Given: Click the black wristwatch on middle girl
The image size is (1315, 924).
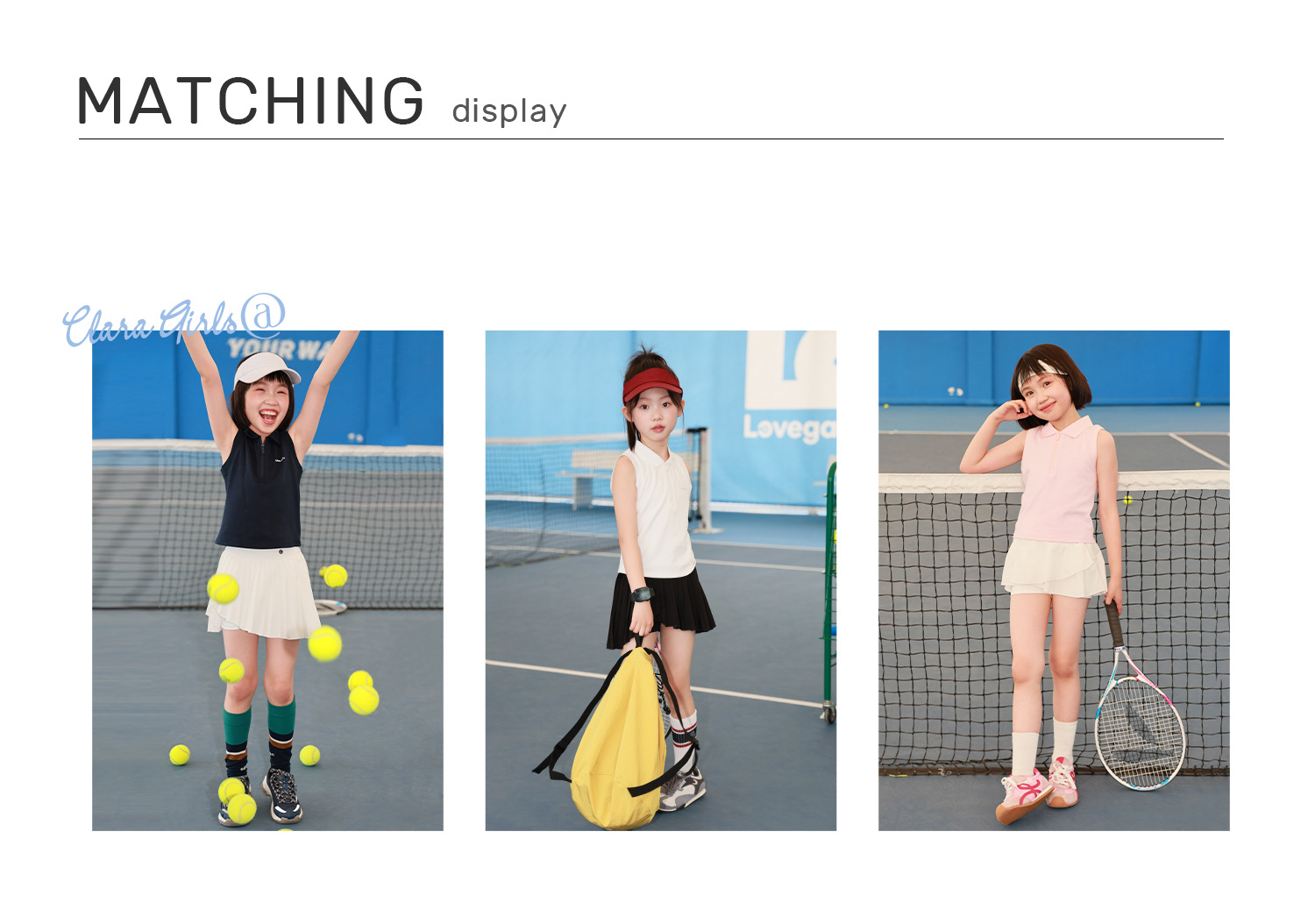Looking at the screenshot, I should pyautogui.click(x=643, y=594).
